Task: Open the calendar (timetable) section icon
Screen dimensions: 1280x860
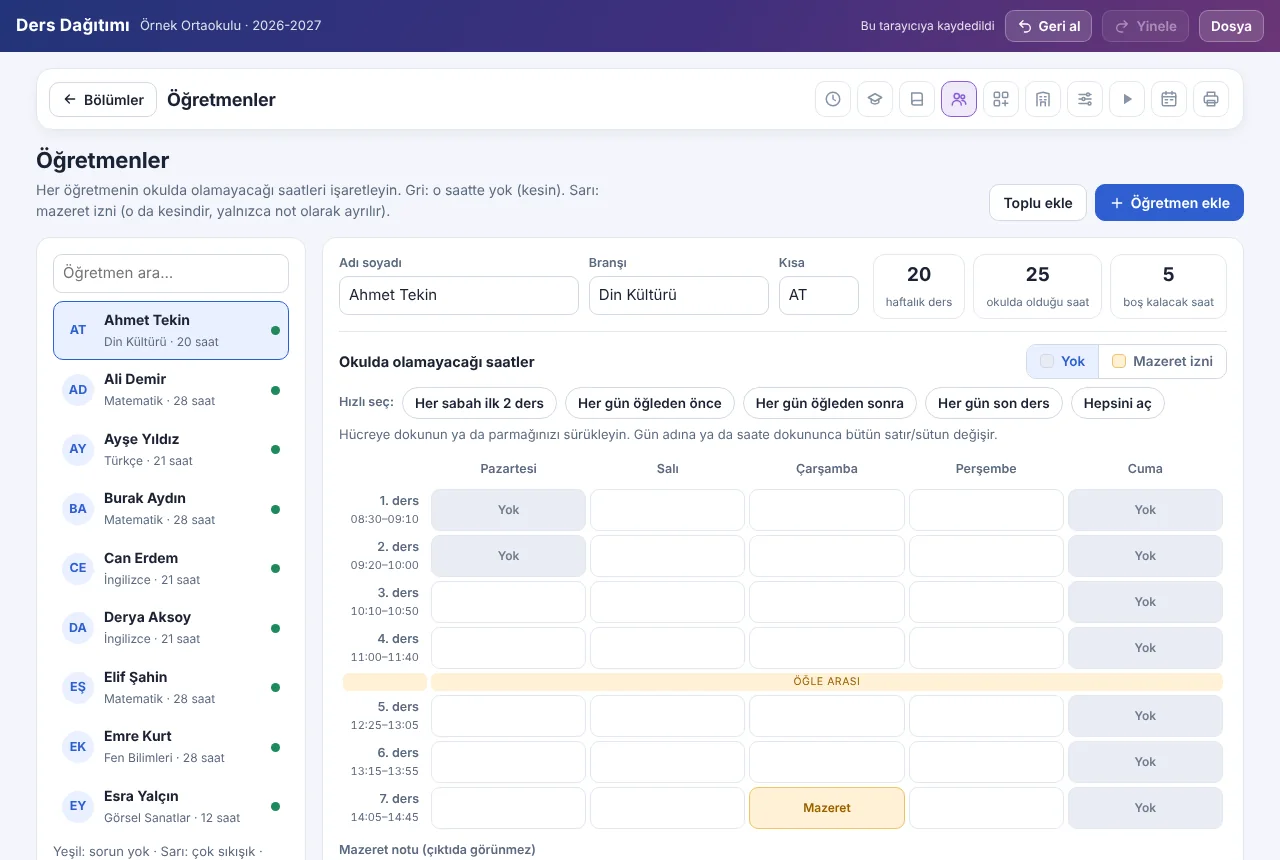Action: (x=1169, y=99)
